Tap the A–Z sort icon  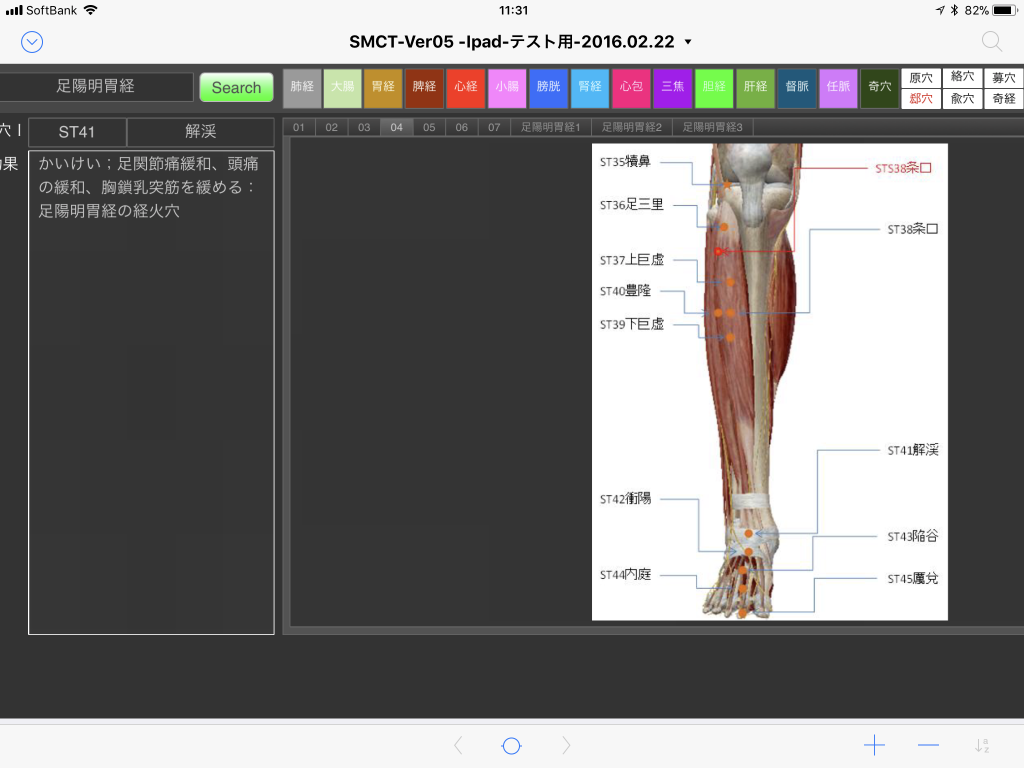(x=982, y=745)
